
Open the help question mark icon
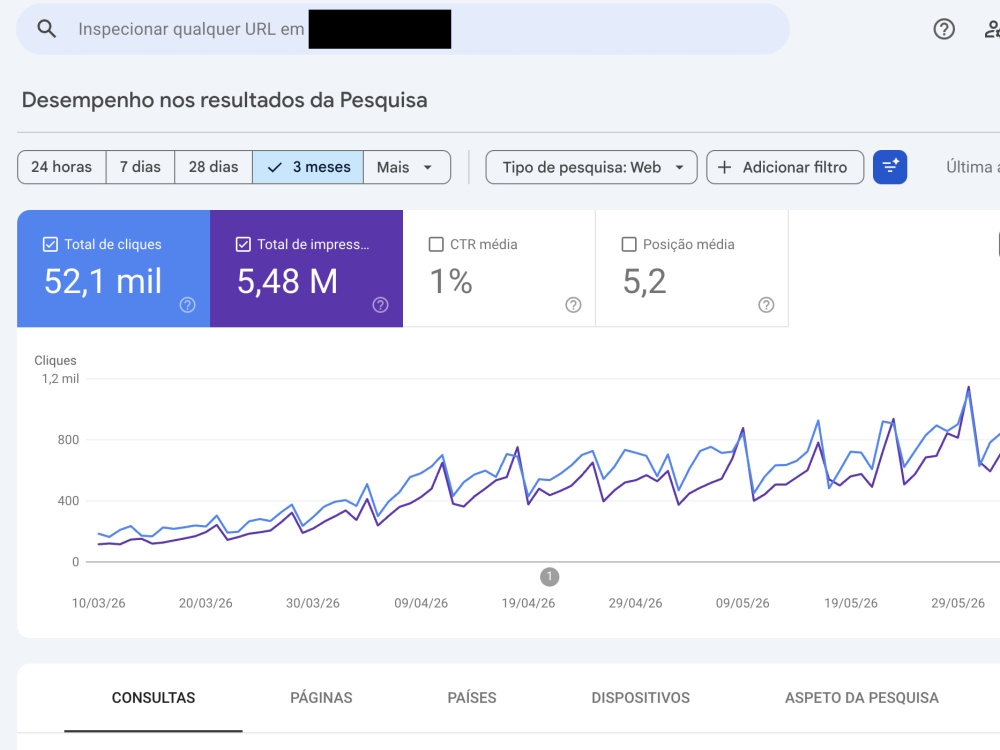(x=944, y=29)
